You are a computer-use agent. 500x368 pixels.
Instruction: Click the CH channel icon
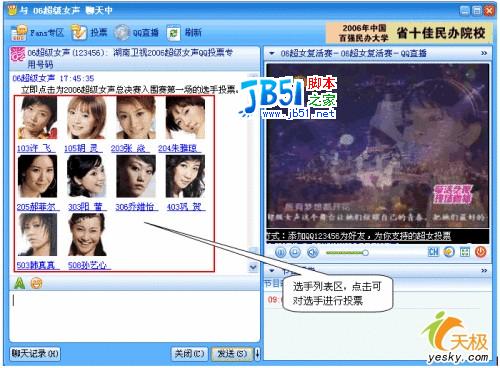[x=433, y=252]
